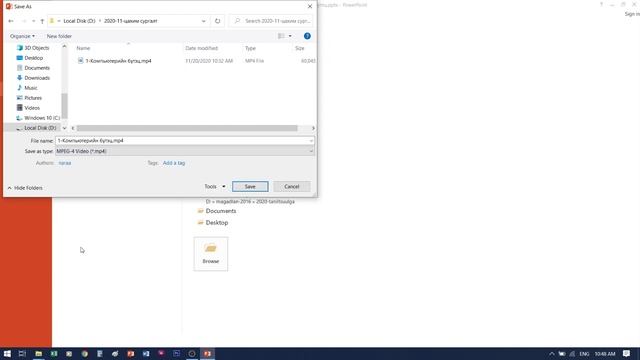Open the Organize dropdown menu
Image resolution: width=640 pixels, height=360 pixels.
click(x=22, y=36)
